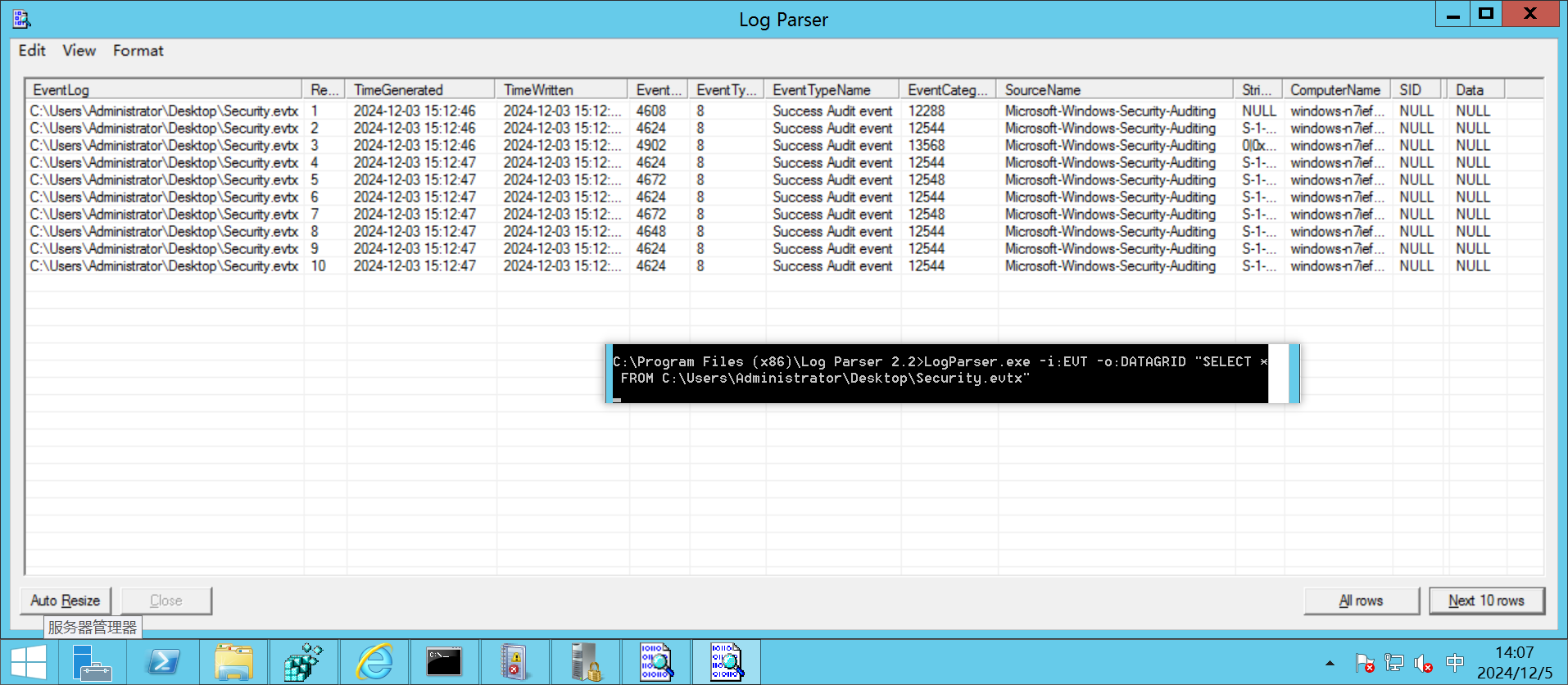This screenshot has height=685, width=1568.
Task: Click the muted volume tray icon
Action: tap(1424, 663)
